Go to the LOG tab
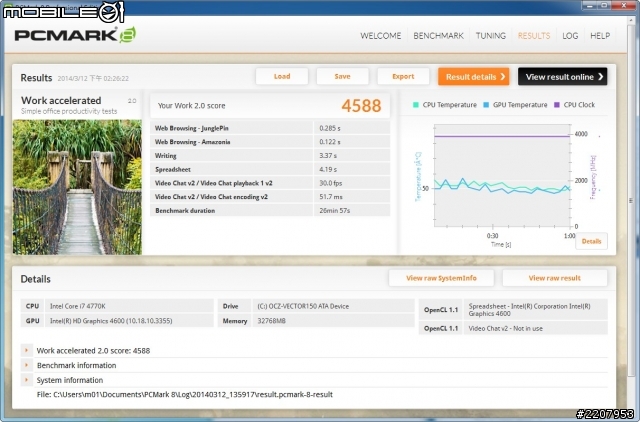Image resolution: width=640 pixels, height=422 pixels. click(570, 36)
